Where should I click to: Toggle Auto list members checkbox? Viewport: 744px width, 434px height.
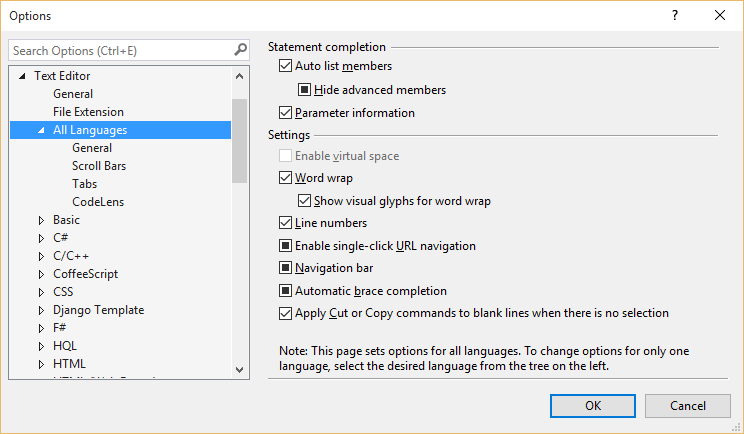click(x=286, y=66)
